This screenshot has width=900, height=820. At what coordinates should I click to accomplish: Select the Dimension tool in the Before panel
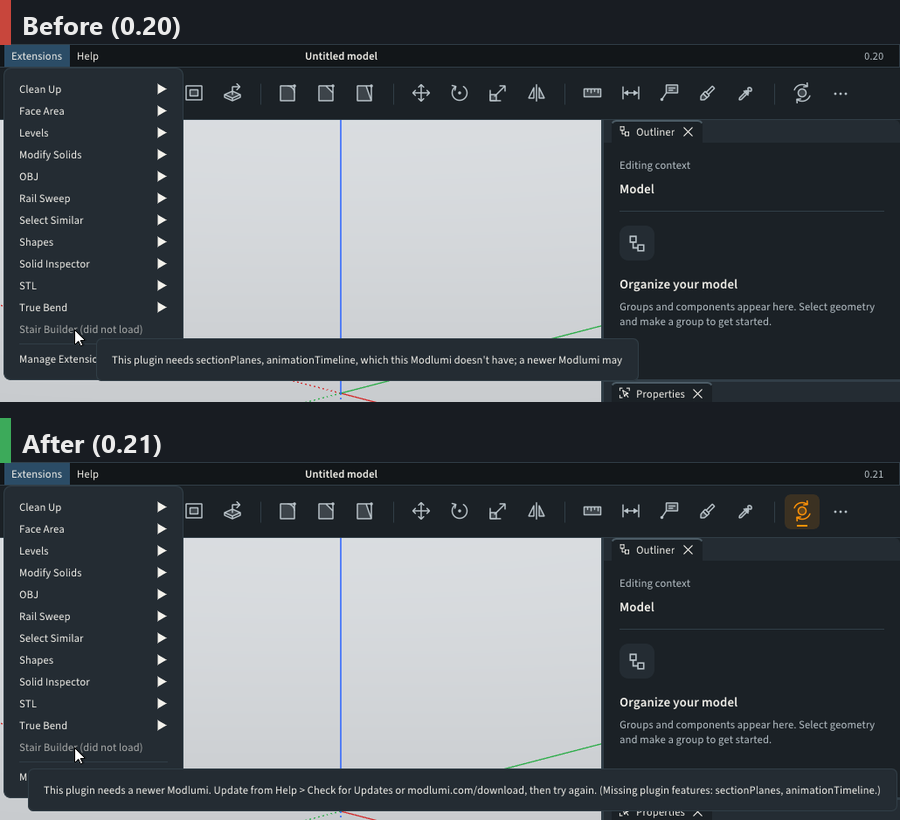(x=630, y=93)
